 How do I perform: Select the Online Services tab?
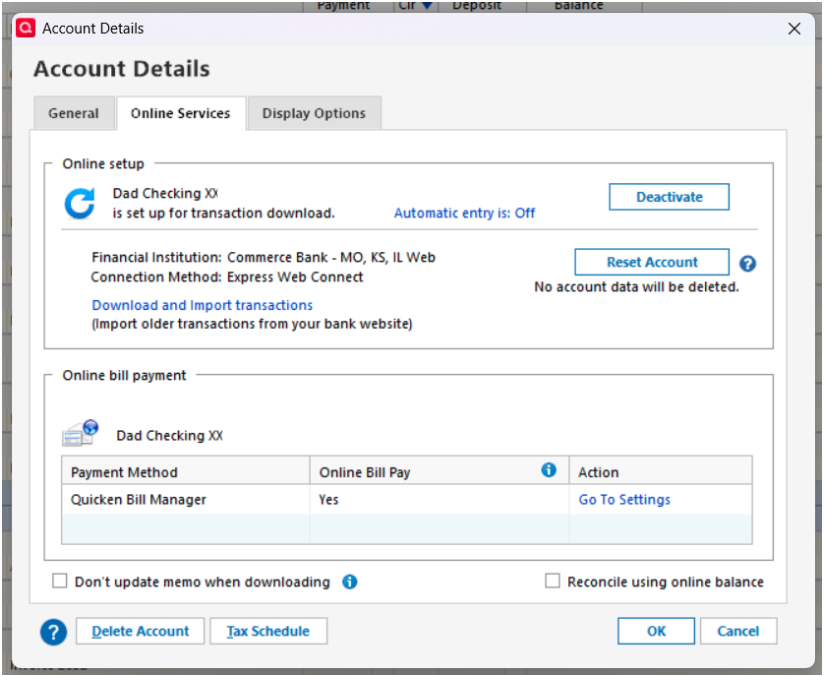[181, 113]
